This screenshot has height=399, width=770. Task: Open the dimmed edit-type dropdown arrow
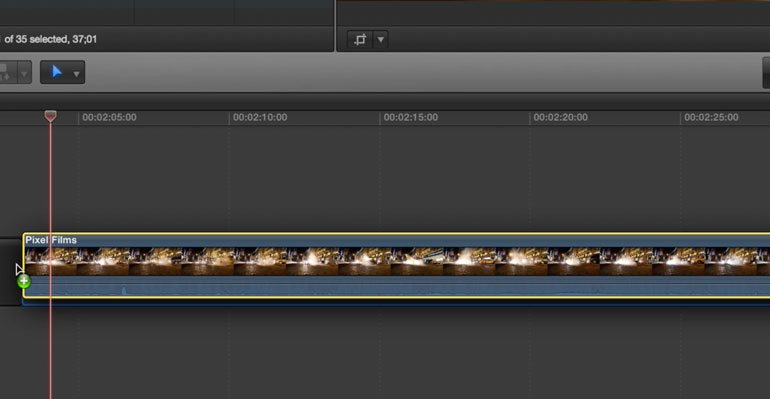pos(24,74)
